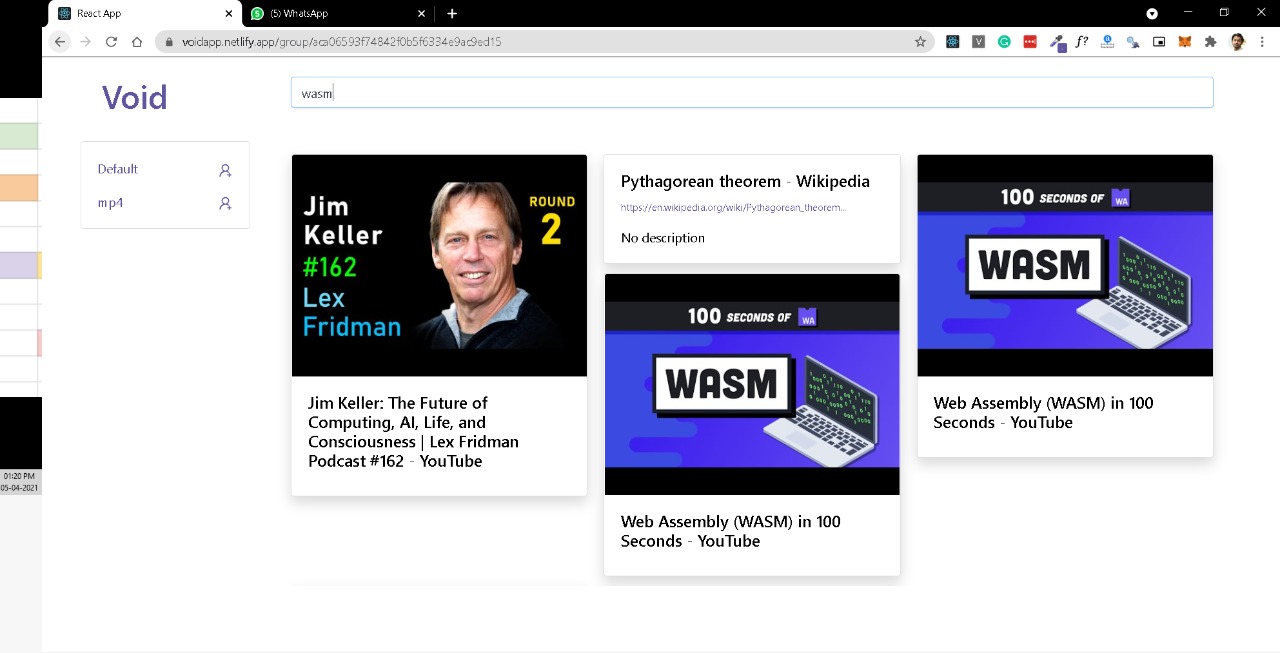The height and width of the screenshot is (653, 1280).
Task: Go to the browser home page
Action: (x=137, y=42)
